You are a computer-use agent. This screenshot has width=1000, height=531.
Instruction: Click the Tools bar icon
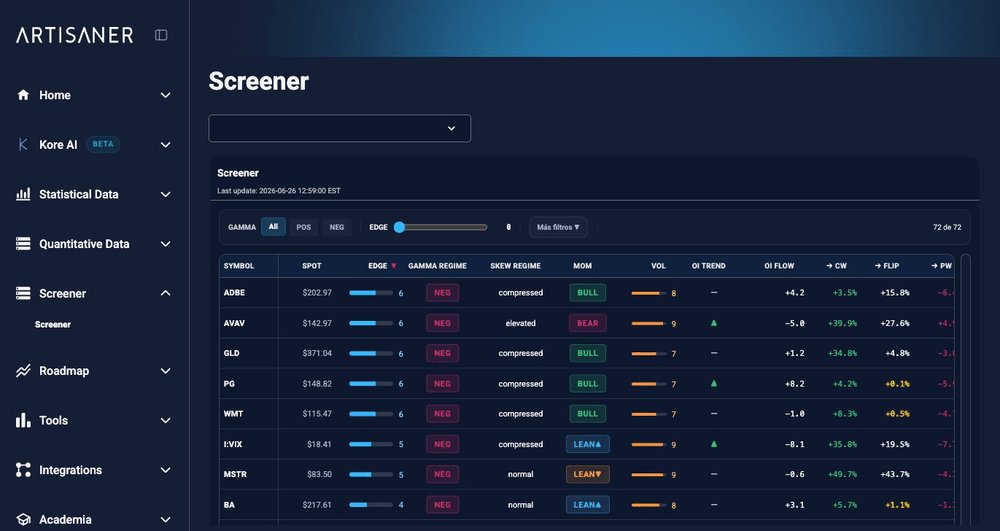click(23, 420)
